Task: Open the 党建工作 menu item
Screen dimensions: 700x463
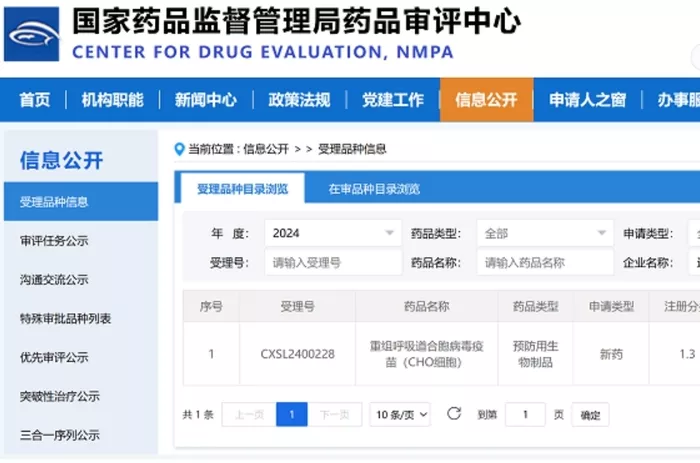Action: (393, 100)
